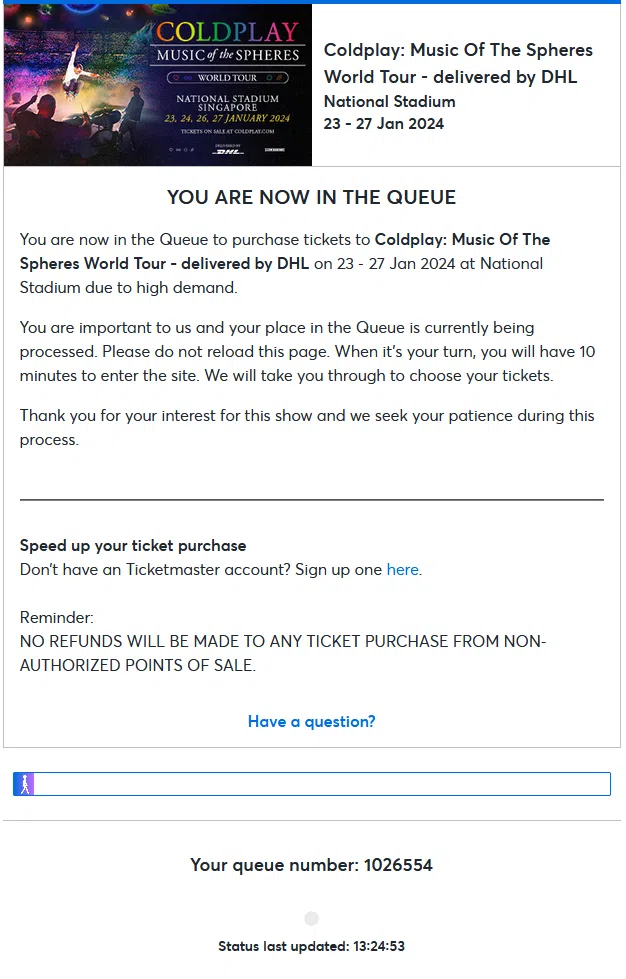Click 'Speed up your ticket purchase' heading
Viewport: 626px width, 979px height.
(133, 546)
